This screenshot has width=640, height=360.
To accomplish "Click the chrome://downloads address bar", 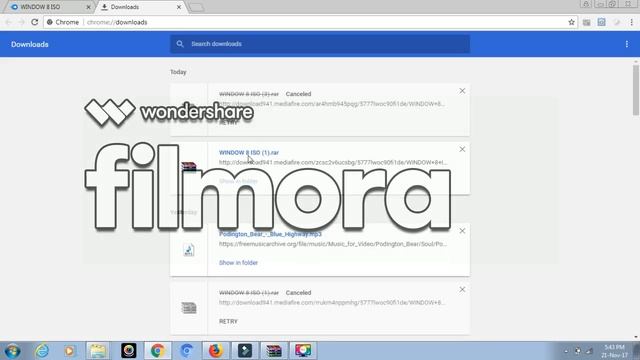I will pos(310,22).
